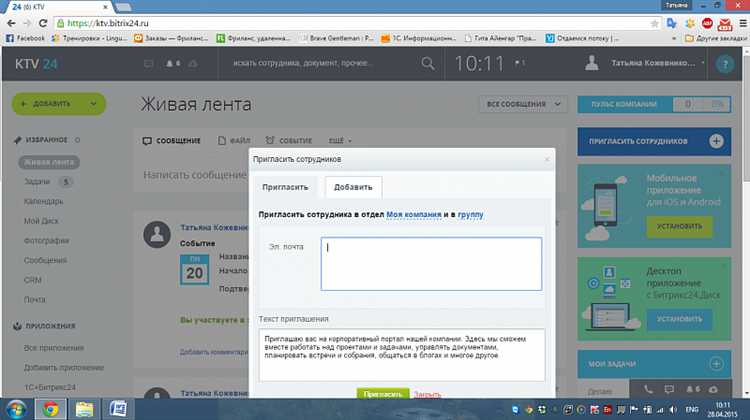Close the Пригласить сотрудников dialog
The height and width of the screenshot is (420, 750).
point(547,159)
